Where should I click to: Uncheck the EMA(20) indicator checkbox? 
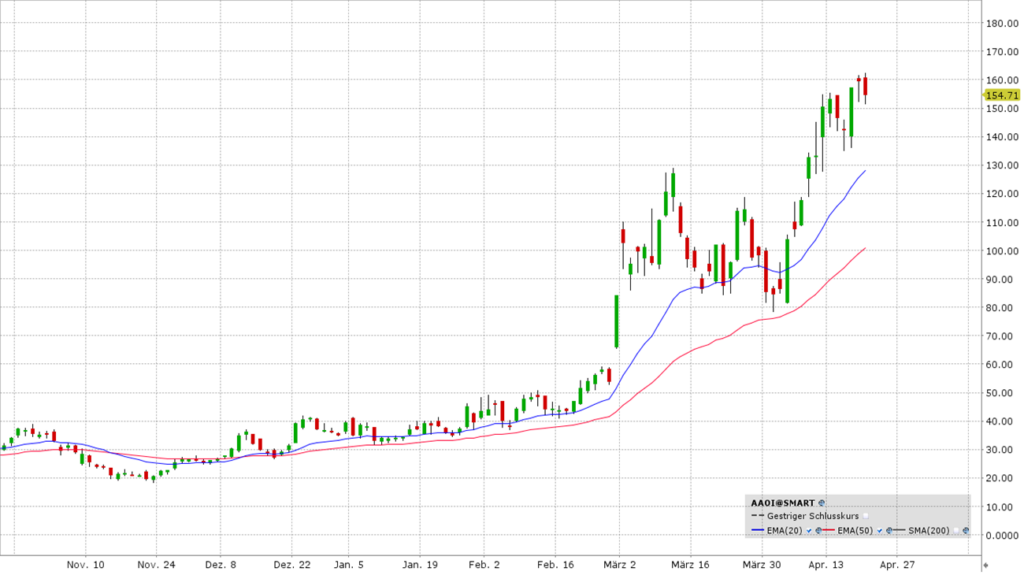point(809,530)
